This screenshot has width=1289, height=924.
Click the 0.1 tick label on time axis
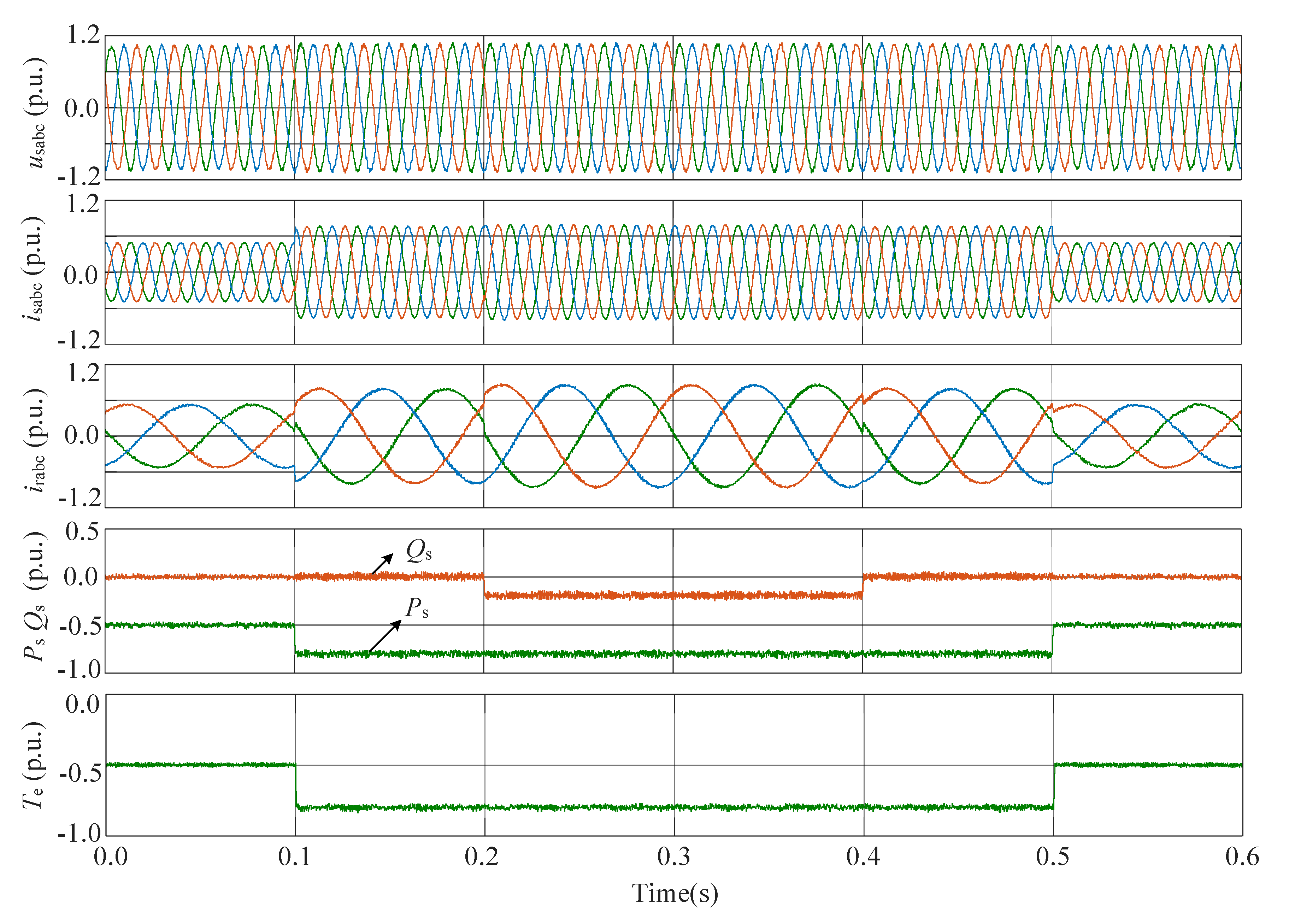coord(294,857)
